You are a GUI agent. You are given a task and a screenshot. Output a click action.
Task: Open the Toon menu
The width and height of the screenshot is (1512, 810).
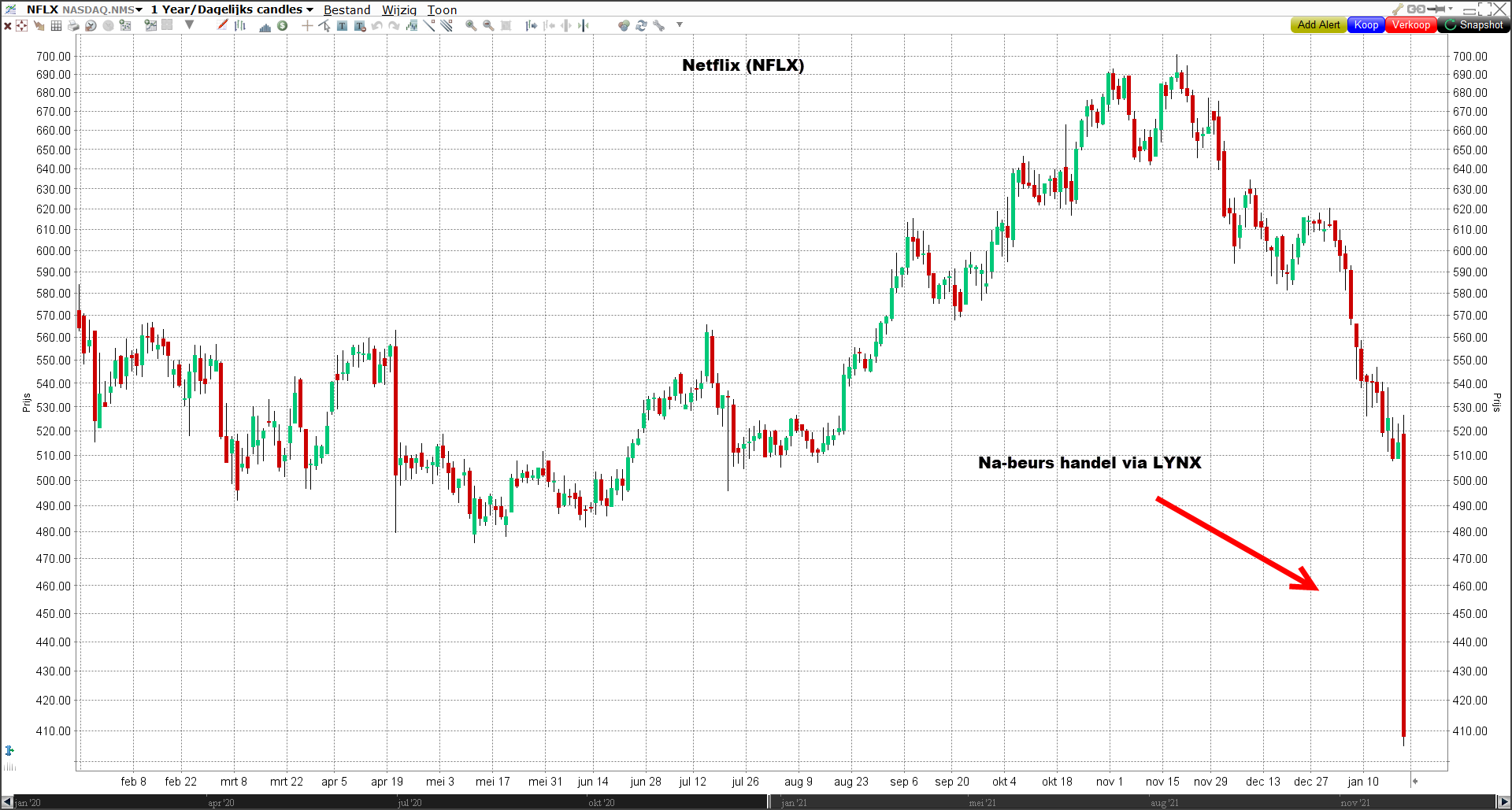[443, 9]
